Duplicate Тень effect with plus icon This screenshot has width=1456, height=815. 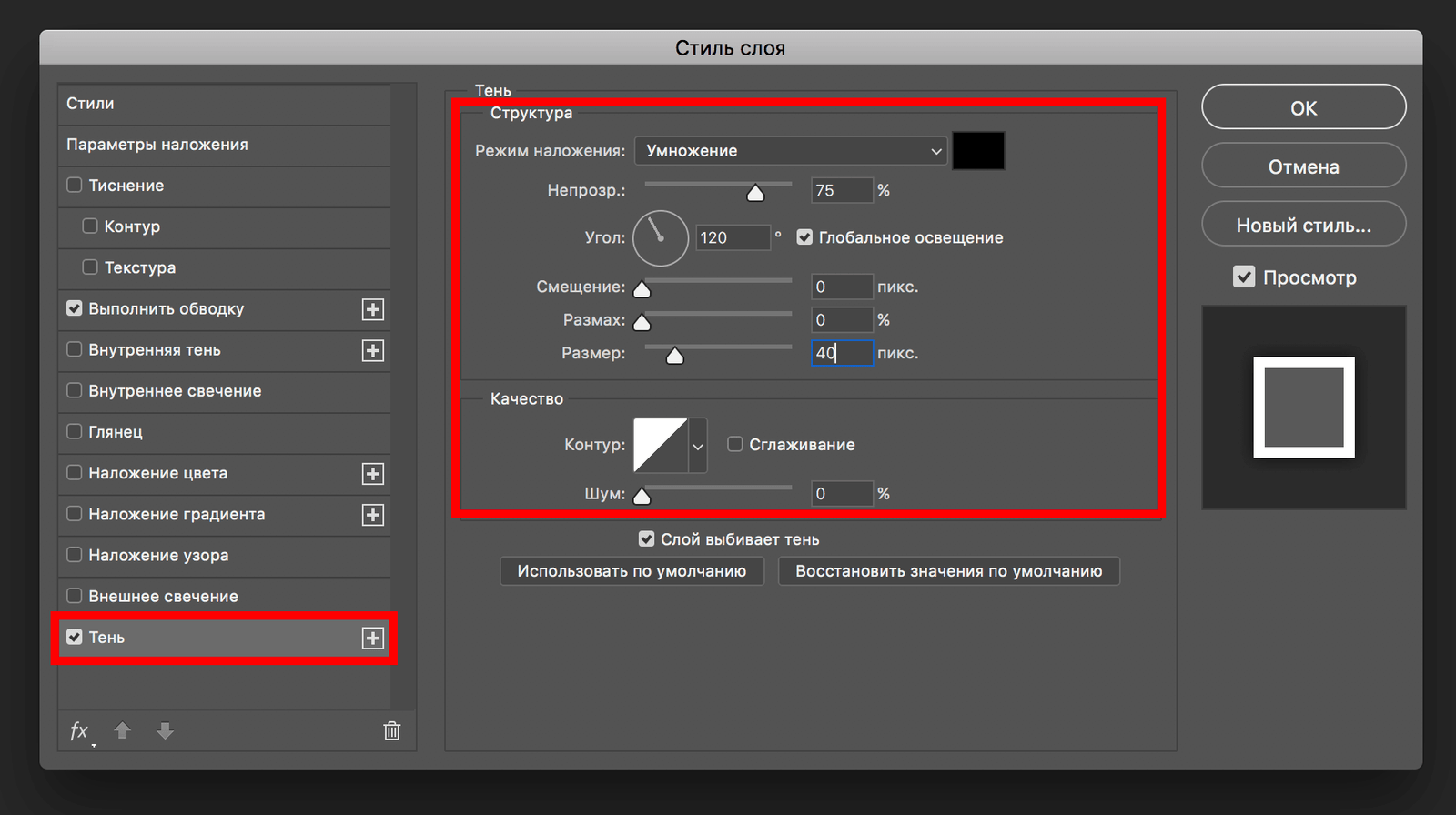pos(373,639)
